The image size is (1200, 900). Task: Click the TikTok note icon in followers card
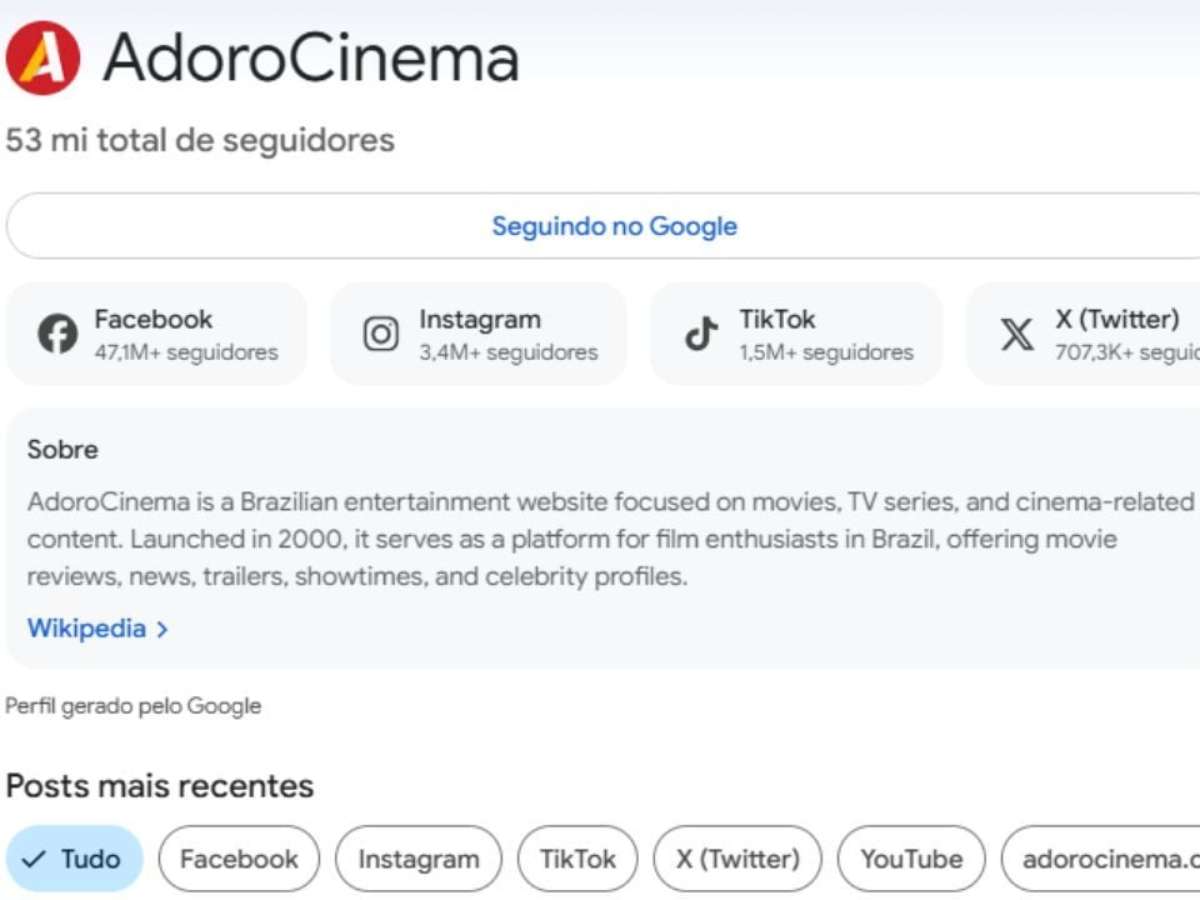click(701, 334)
